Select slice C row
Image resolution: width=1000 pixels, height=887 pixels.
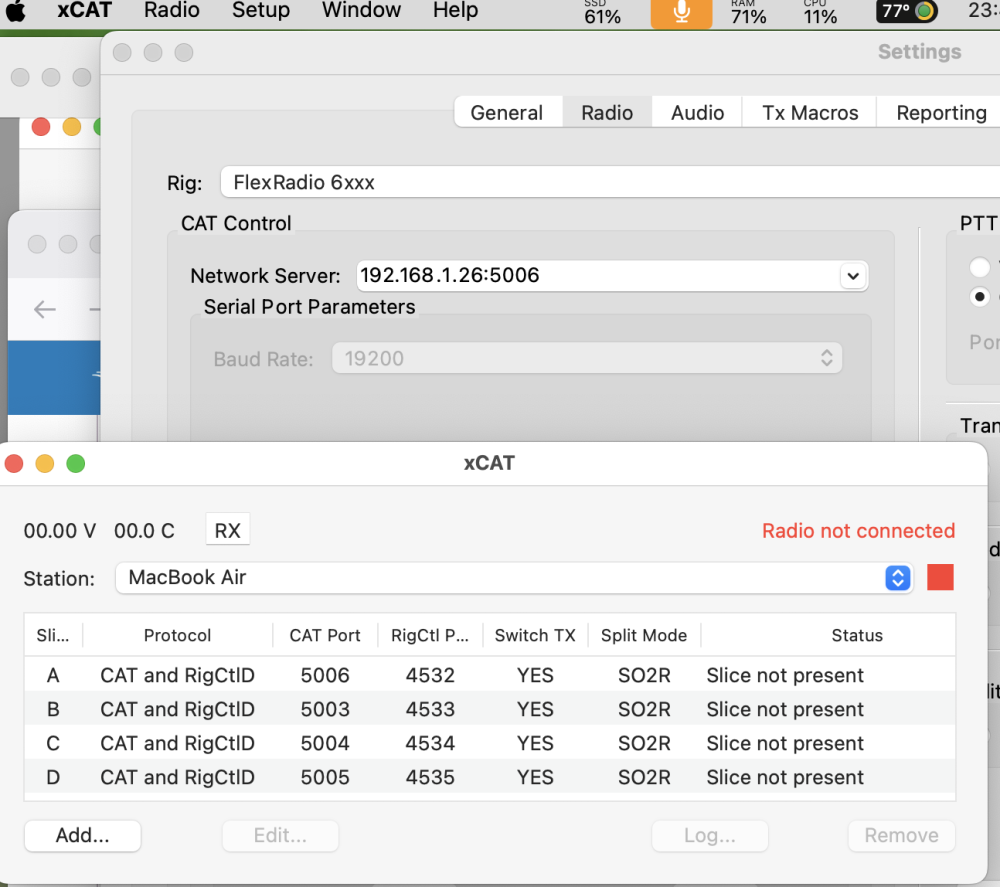click(490, 743)
